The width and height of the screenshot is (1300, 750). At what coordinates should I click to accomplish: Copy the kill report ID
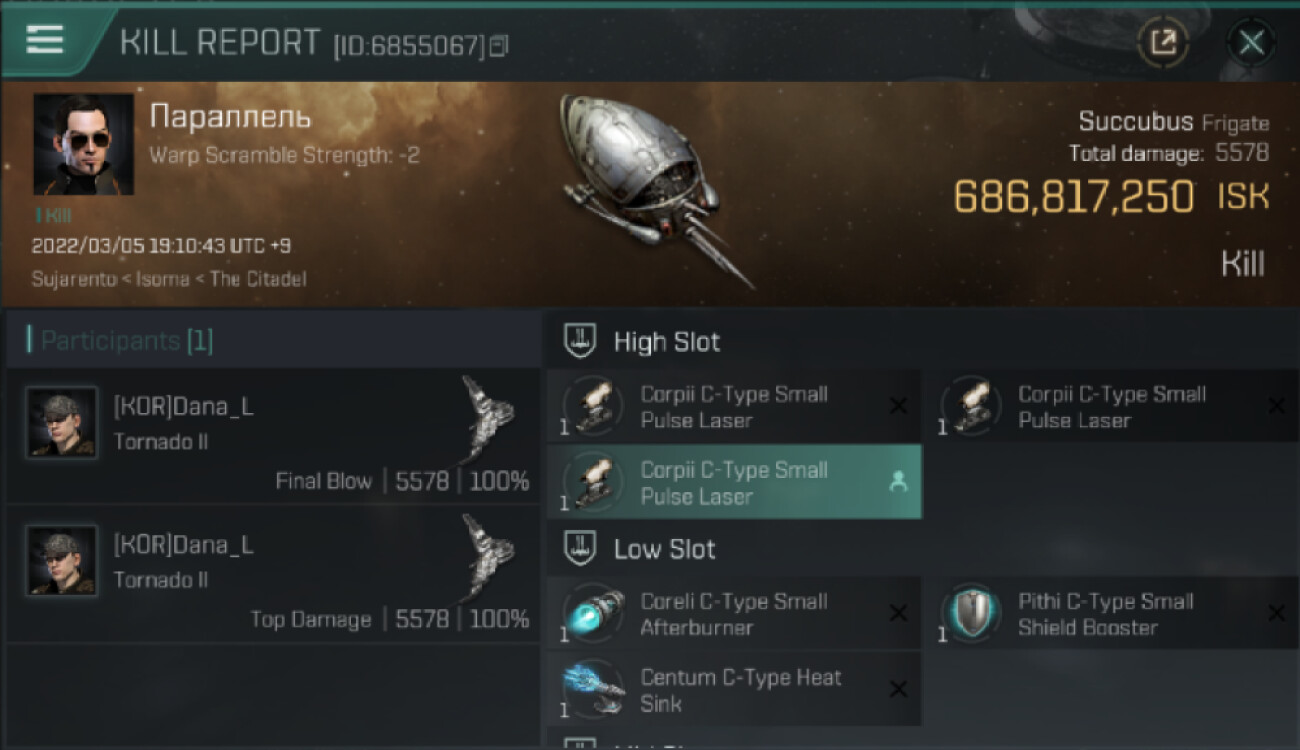click(498, 45)
